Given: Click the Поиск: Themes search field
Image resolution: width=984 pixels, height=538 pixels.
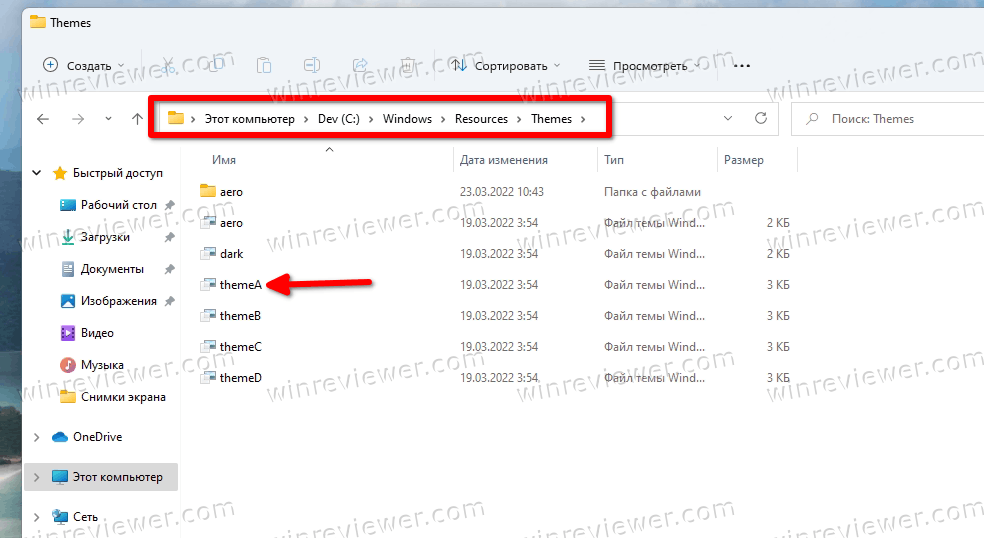Looking at the screenshot, I should tap(887, 119).
